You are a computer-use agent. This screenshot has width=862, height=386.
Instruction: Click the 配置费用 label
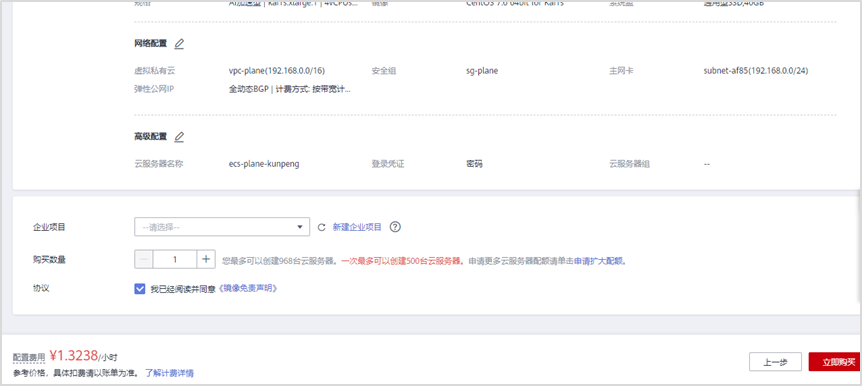29,357
